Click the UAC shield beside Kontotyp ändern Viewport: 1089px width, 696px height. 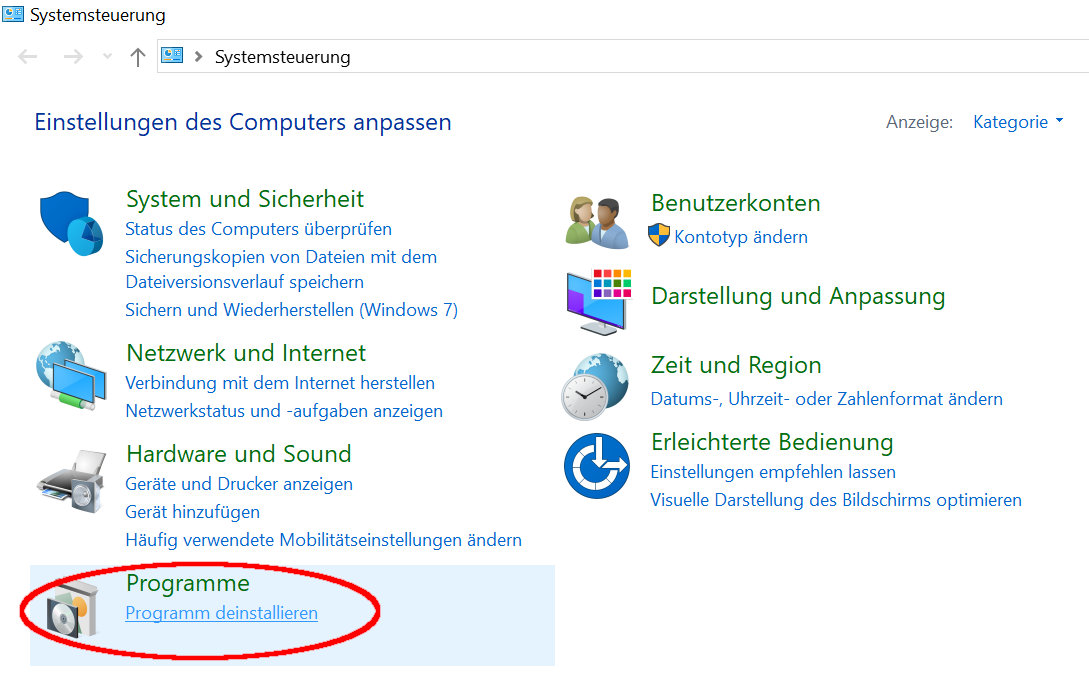pos(658,235)
